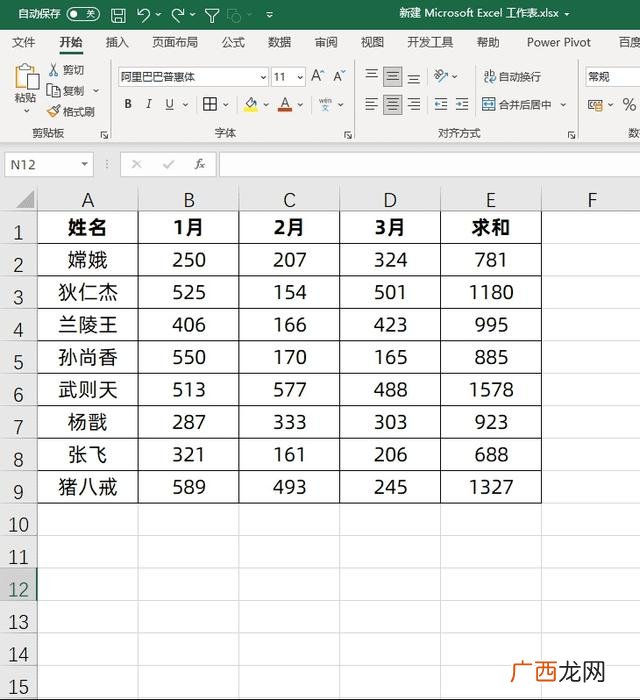The image size is (640, 700).
Task: Click the Insert Function fx button
Action: tap(199, 164)
